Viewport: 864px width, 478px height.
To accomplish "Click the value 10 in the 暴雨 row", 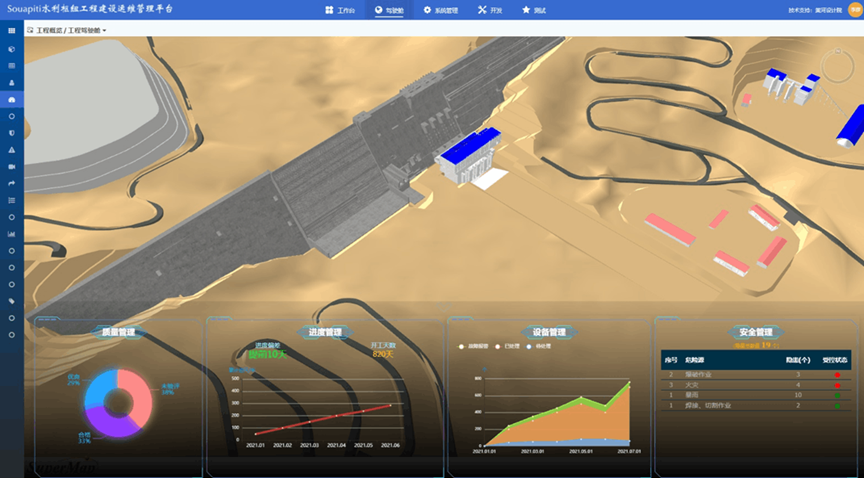I will click(x=797, y=395).
